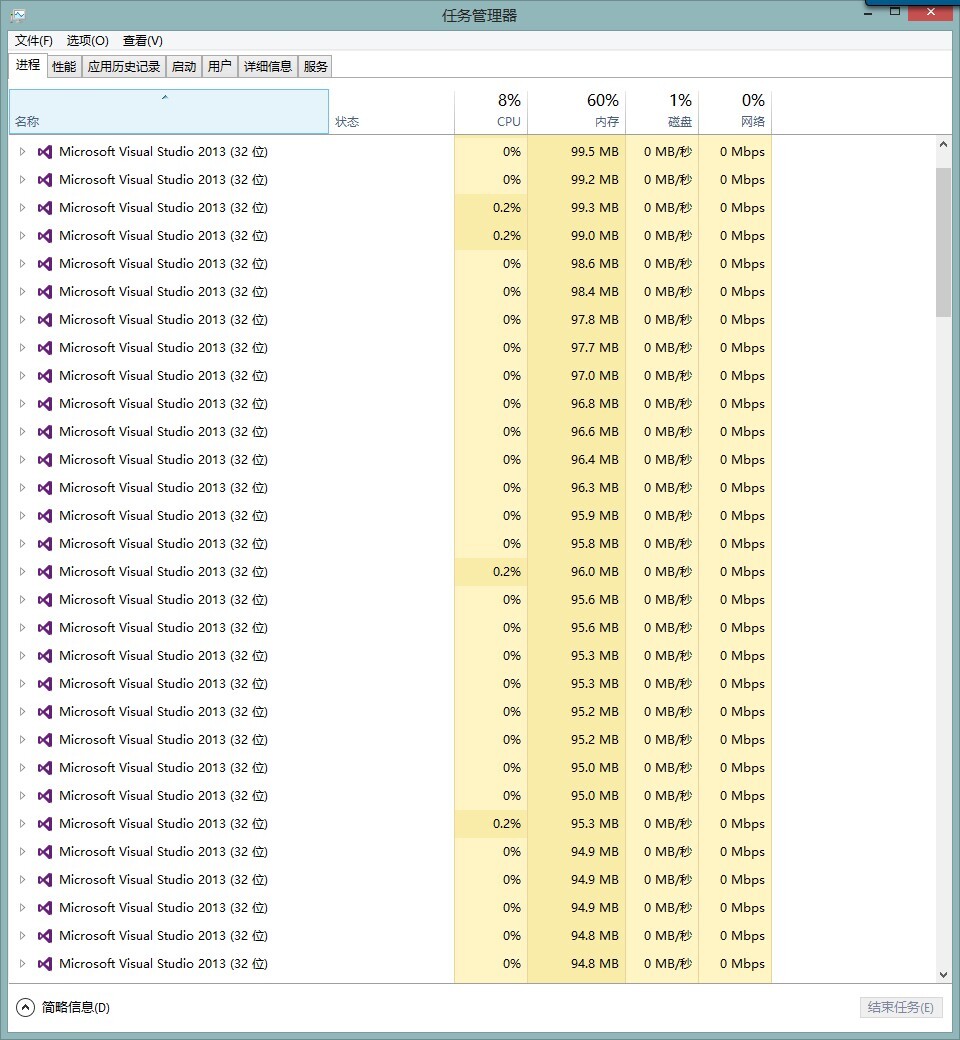Switch to the 用户 tab
The image size is (960, 1040).
tap(220, 66)
